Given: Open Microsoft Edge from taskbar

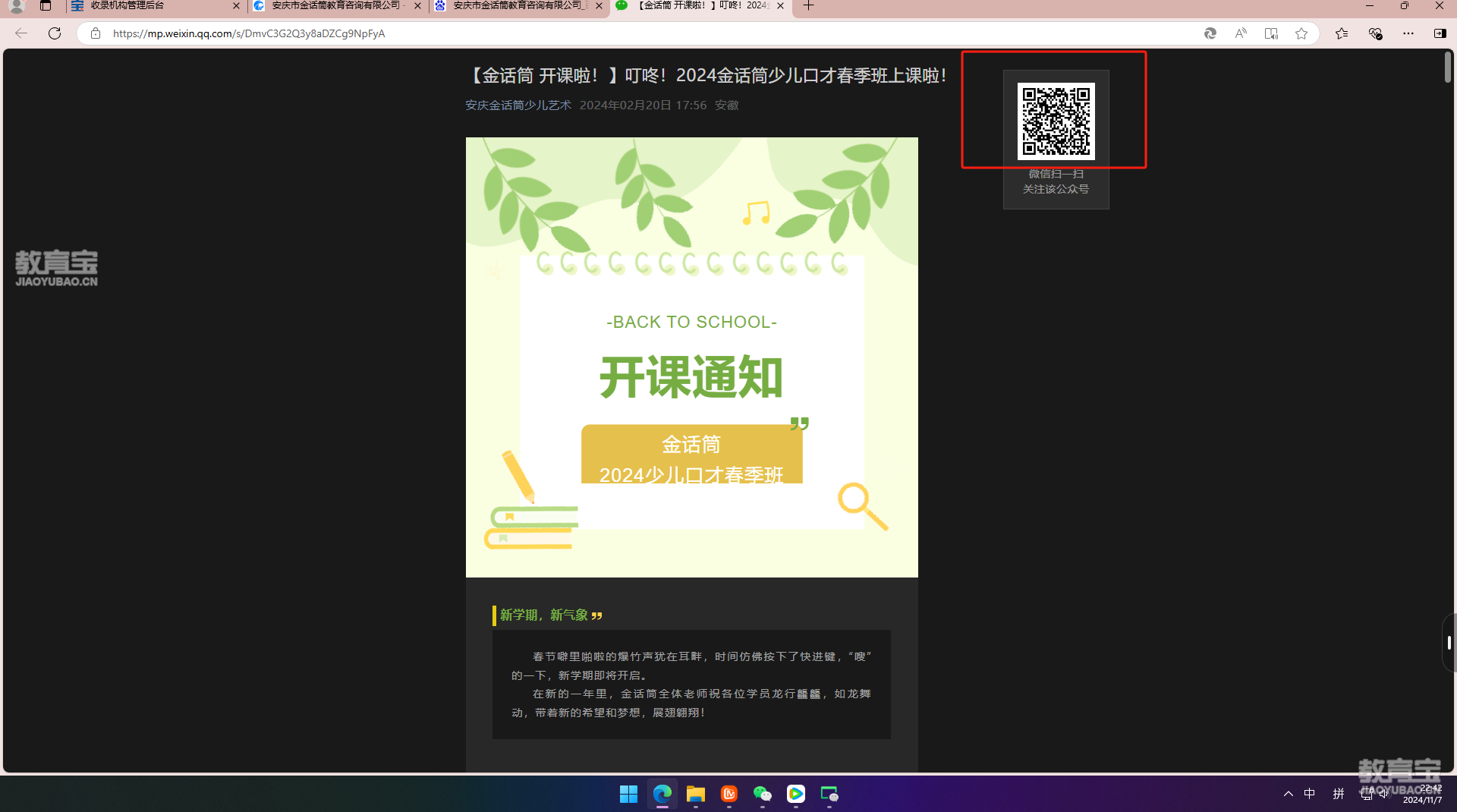Looking at the screenshot, I should click(662, 794).
